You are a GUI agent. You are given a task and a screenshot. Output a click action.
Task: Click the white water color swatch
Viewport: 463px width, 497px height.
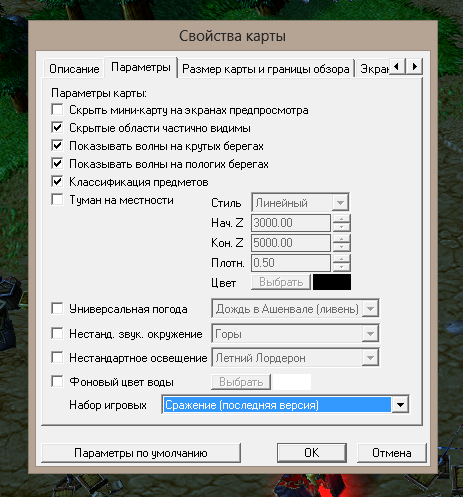tap(292, 382)
